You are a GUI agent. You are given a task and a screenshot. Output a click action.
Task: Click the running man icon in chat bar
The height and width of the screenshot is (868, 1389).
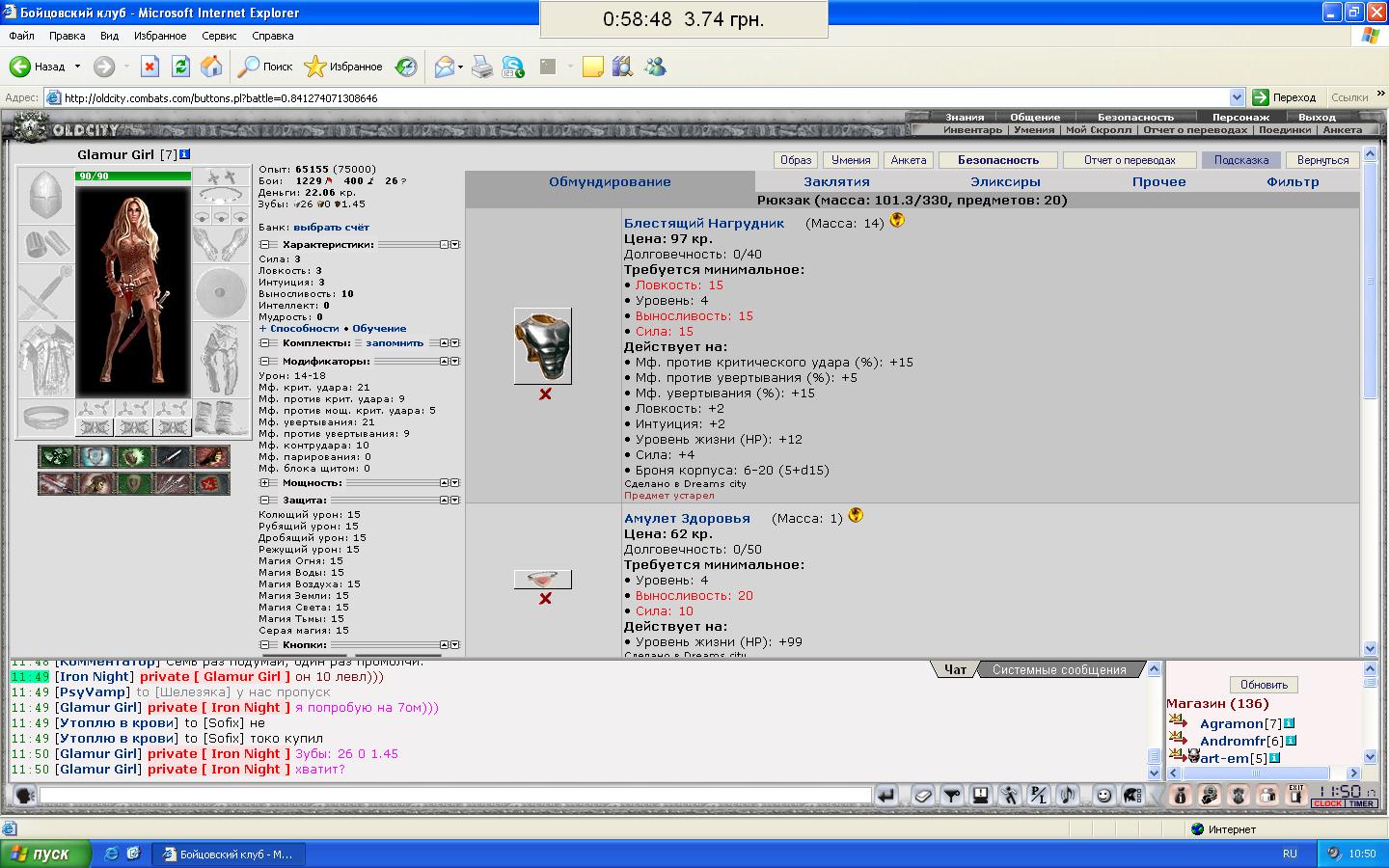point(1009,796)
